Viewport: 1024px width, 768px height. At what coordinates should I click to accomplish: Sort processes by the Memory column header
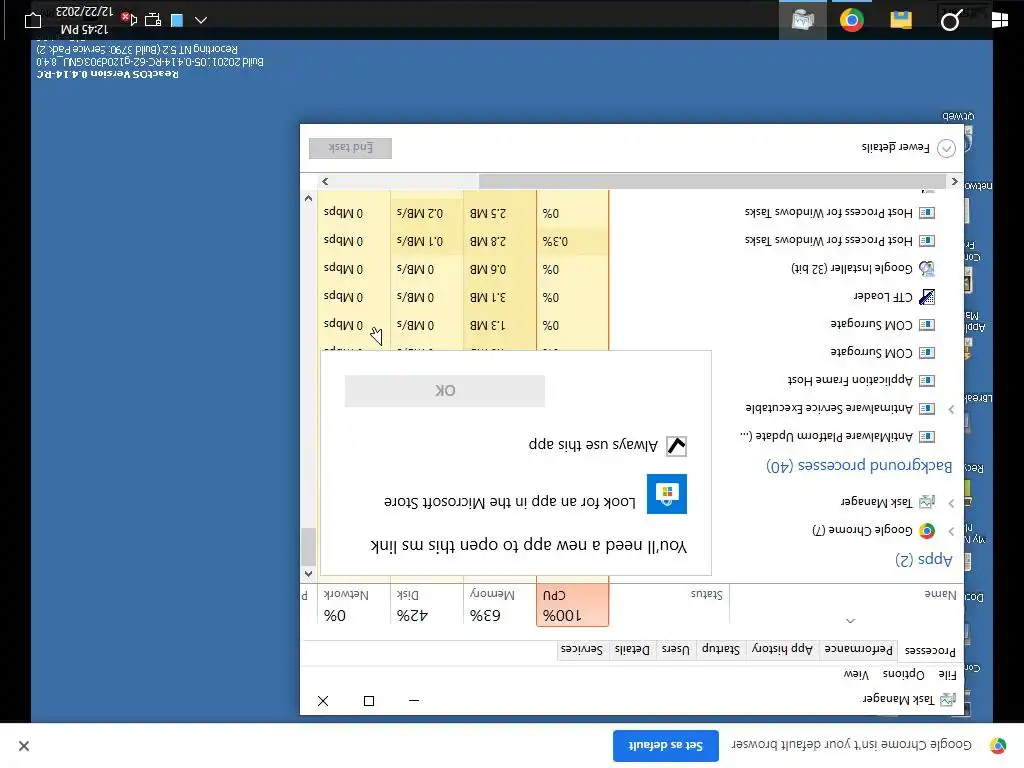500,605
